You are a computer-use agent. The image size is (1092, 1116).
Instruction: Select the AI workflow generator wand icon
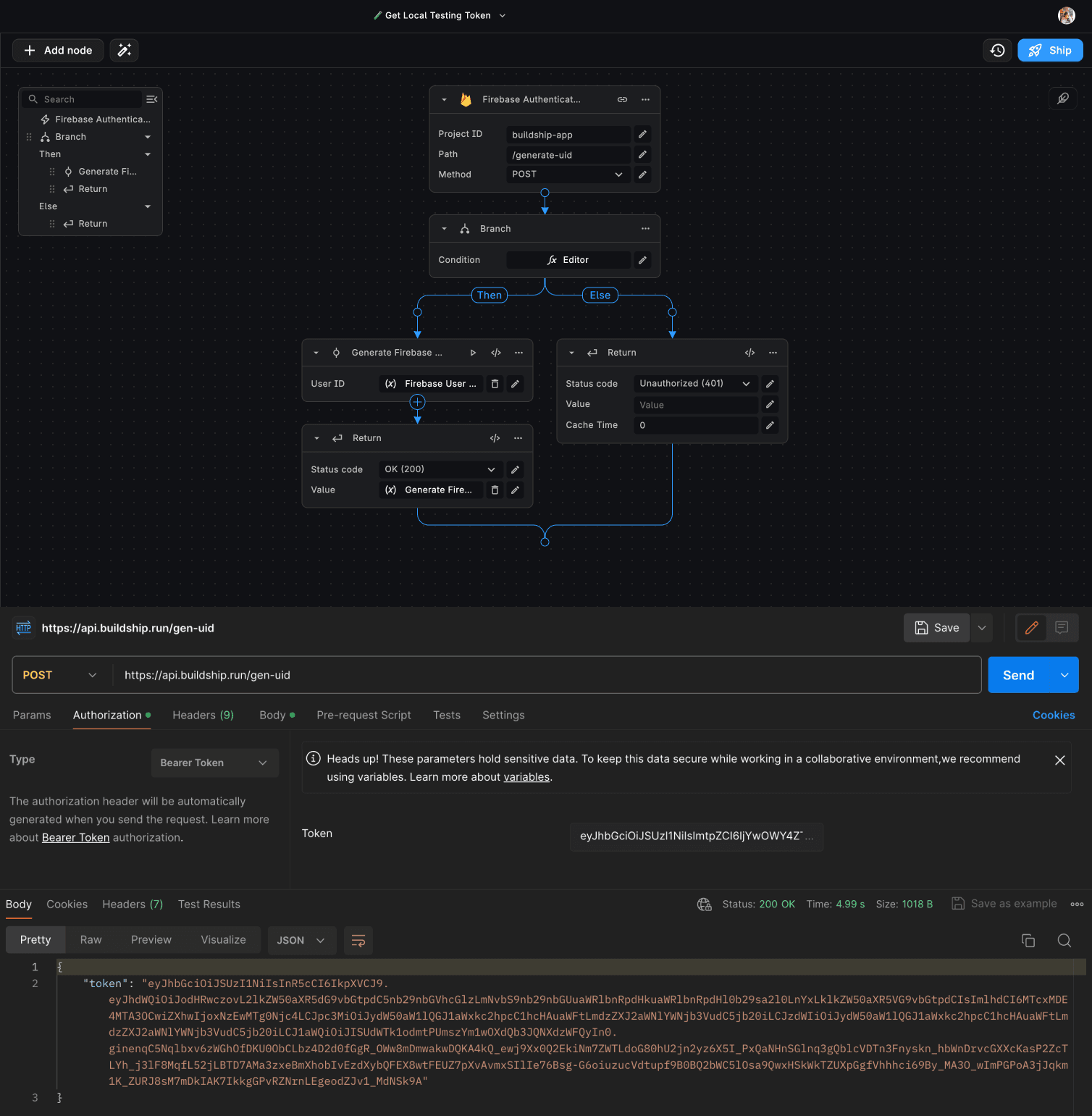point(123,50)
